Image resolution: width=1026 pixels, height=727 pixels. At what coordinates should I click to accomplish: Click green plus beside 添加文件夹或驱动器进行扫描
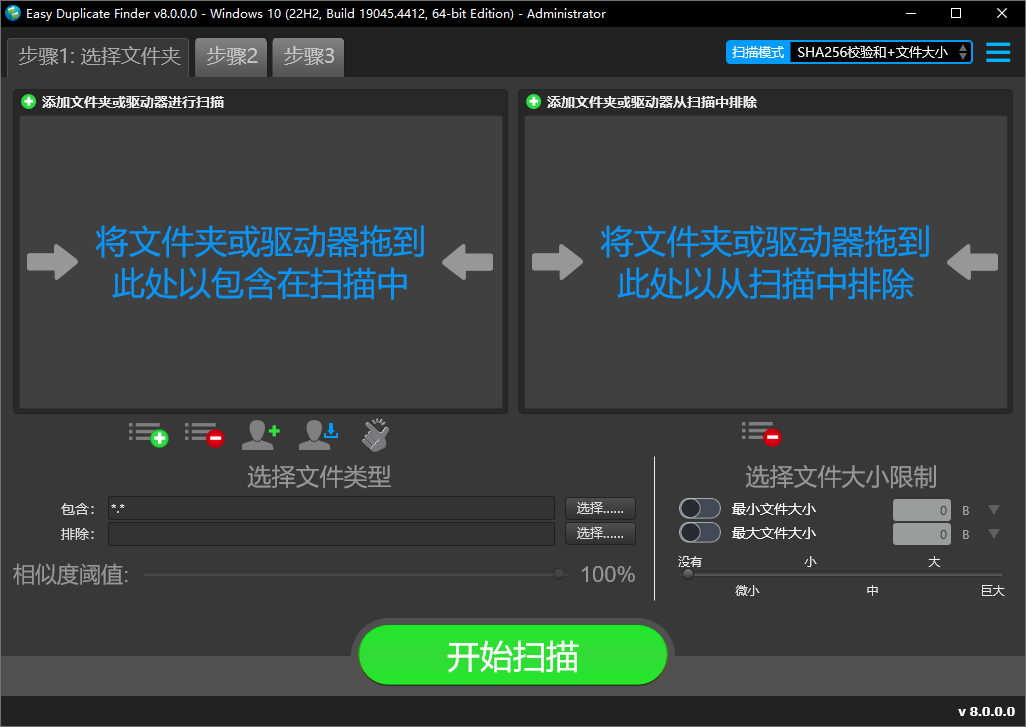28,101
